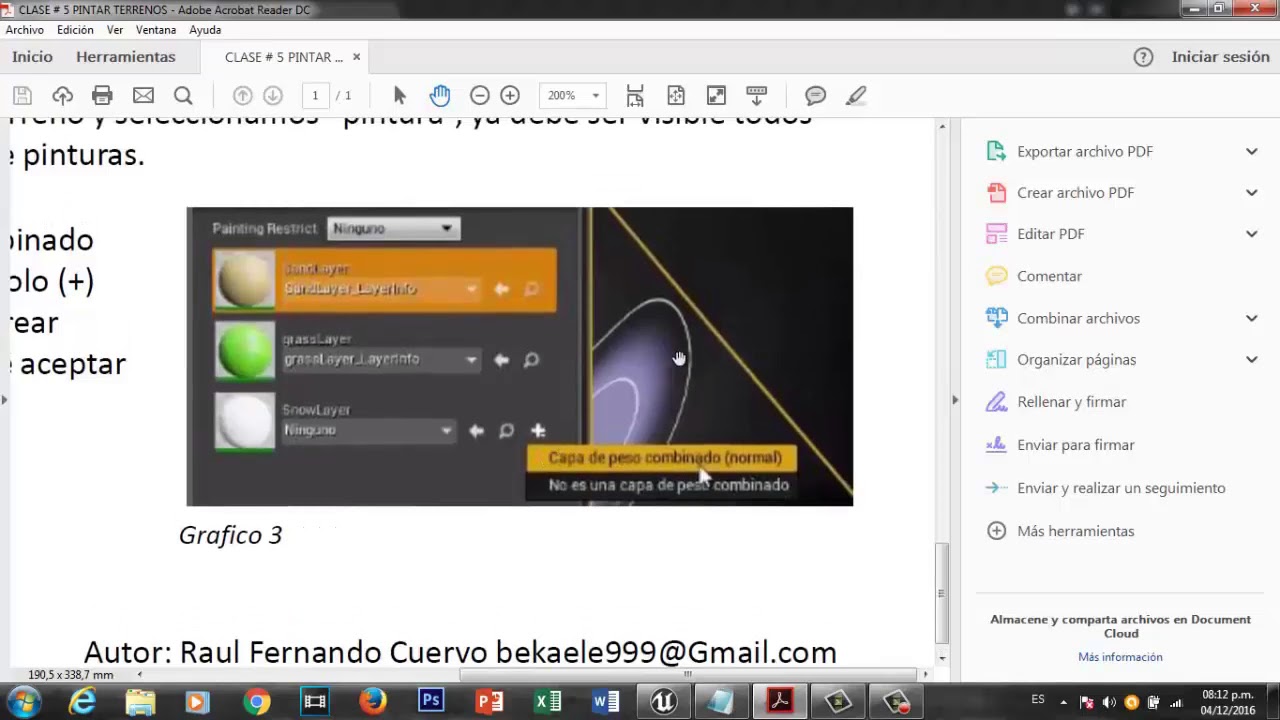The image size is (1280, 720).
Task: Click the upload to cloud icon
Action: pyautogui.click(x=62, y=96)
